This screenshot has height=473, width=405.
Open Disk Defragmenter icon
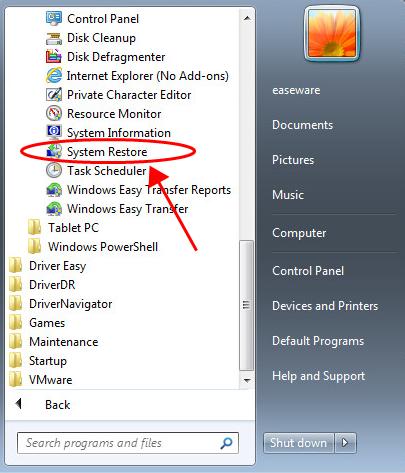54,57
